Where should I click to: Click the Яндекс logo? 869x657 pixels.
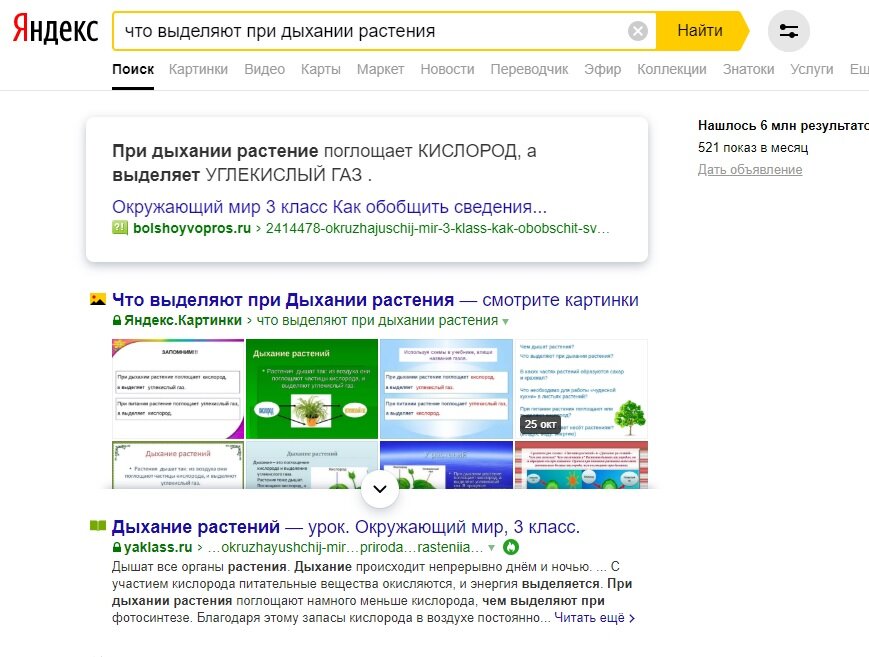point(55,29)
